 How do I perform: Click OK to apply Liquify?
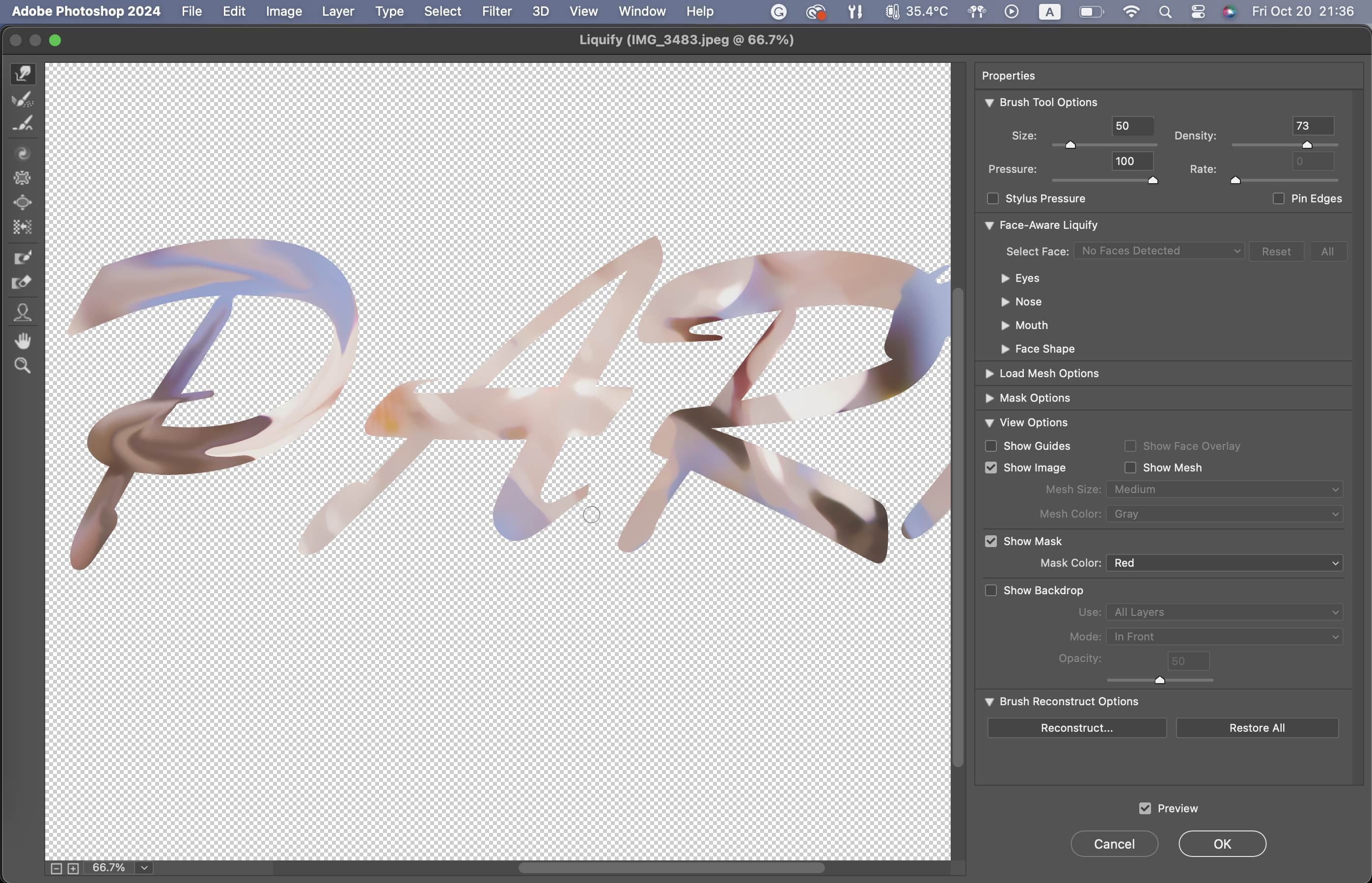pos(1222,843)
